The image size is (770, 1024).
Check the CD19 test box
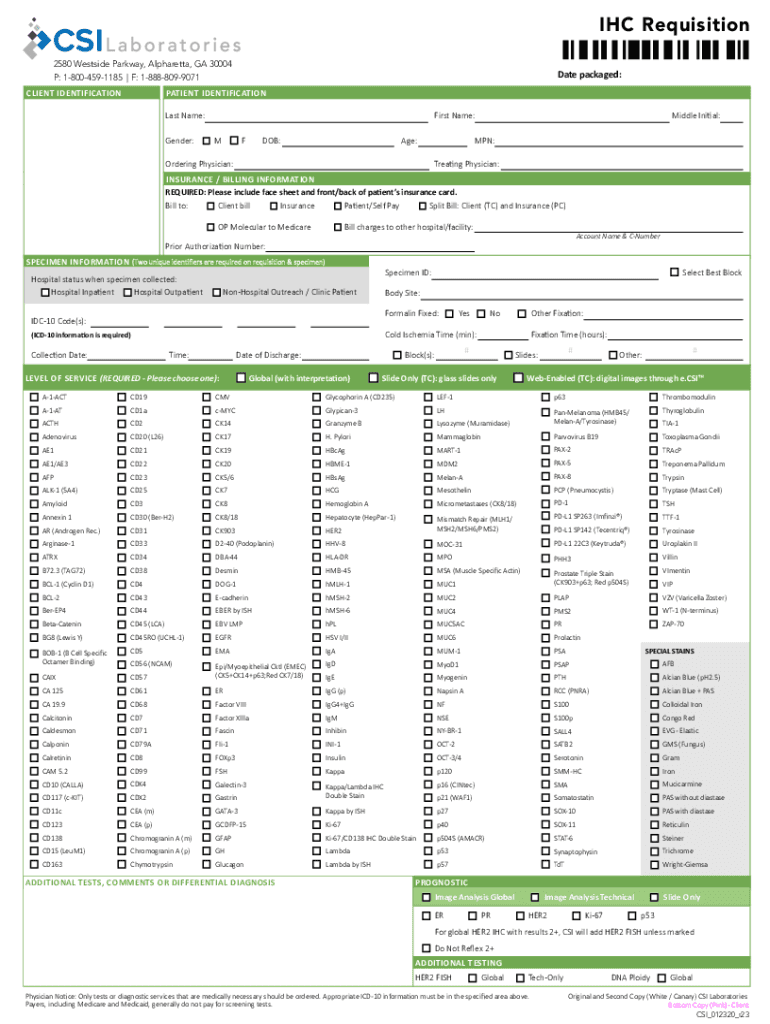point(122,397)
